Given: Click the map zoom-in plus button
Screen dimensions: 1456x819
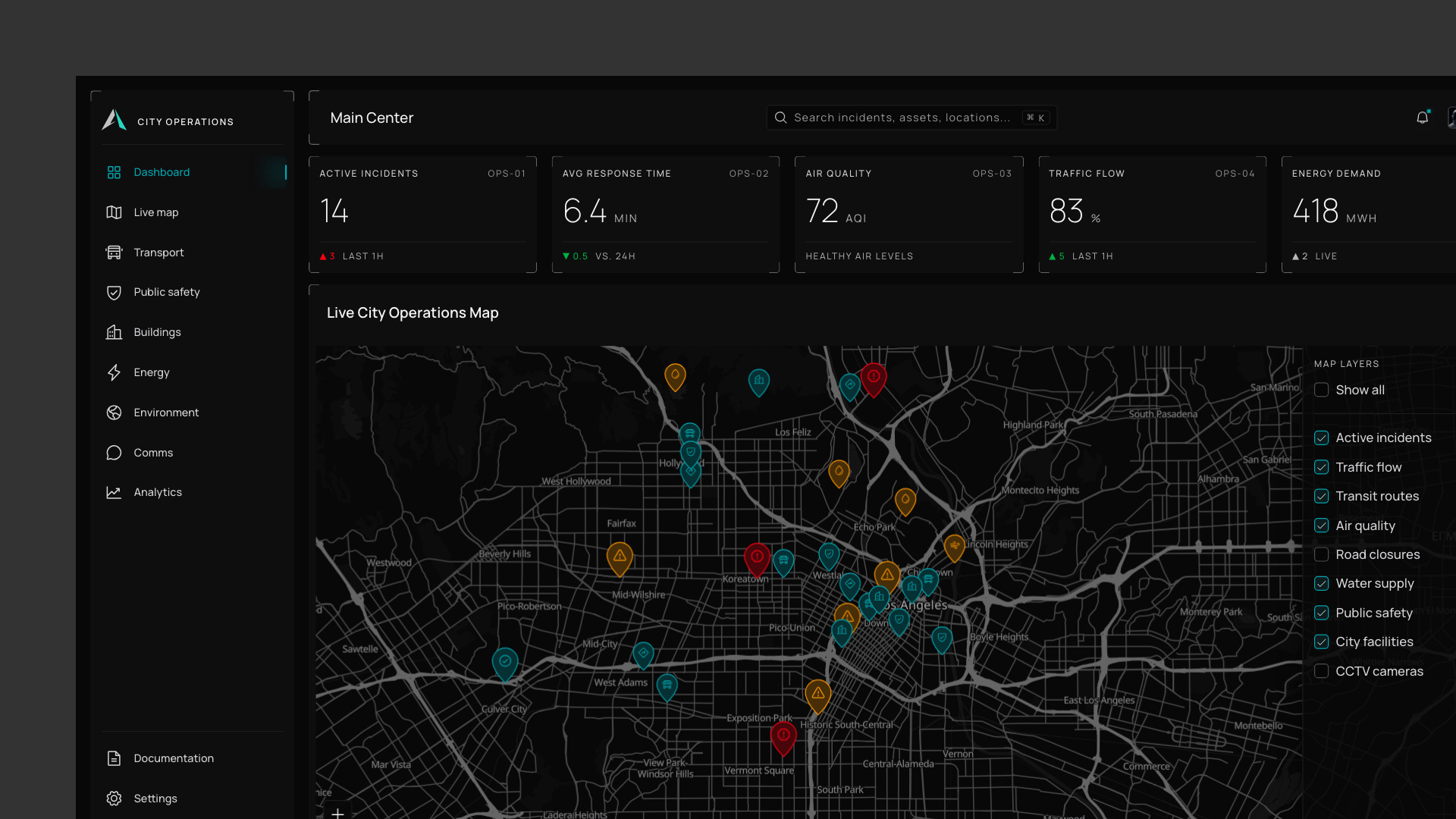Looking at the screenshot, I should 337,813.
